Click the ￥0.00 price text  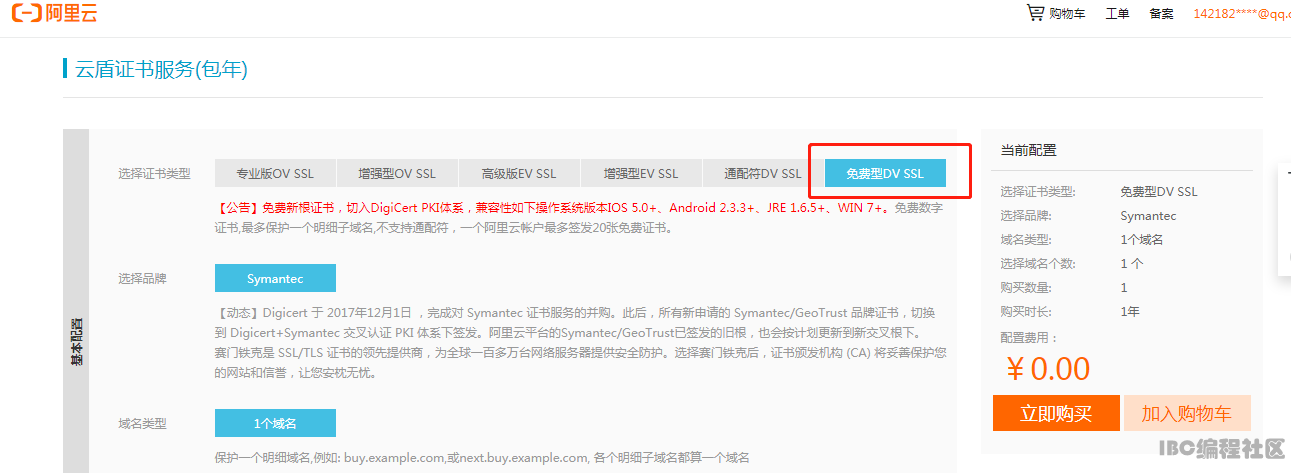click(x=1047, y=368)
